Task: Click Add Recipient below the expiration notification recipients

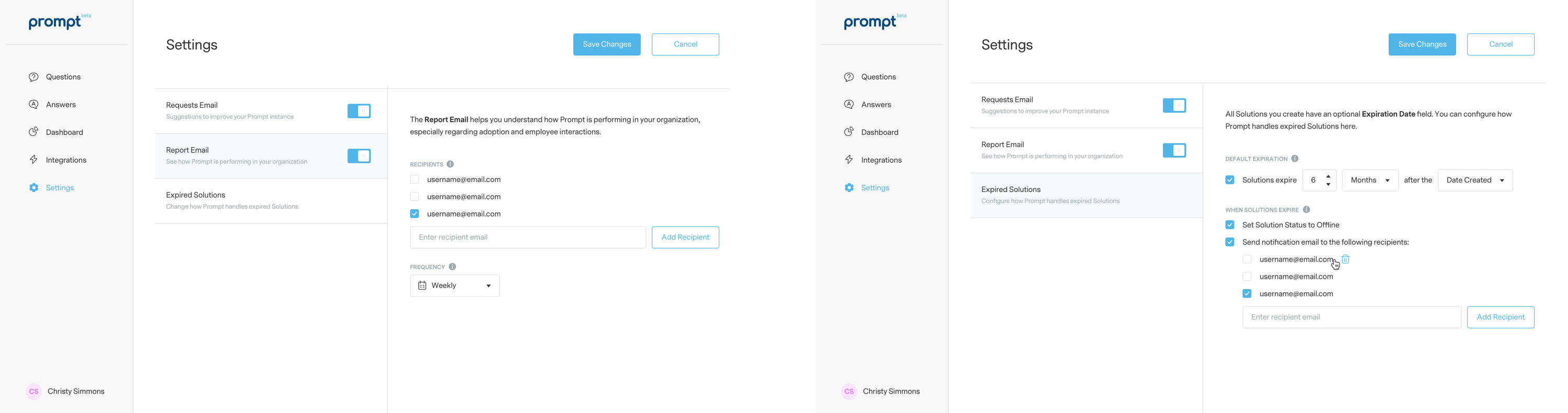Action: point(1501,317)
